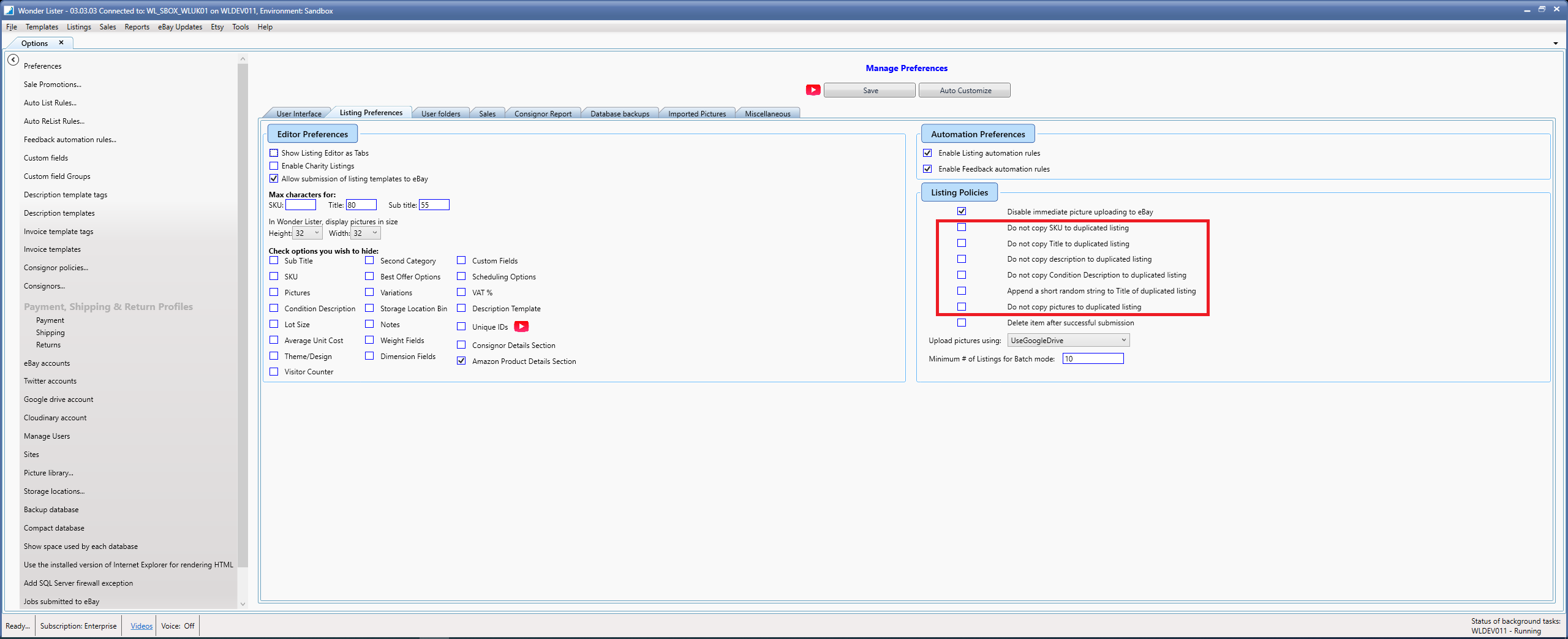Switch to the Sales preferences tab
Viewport: 1568px width, 639px height.
[488, 113]
